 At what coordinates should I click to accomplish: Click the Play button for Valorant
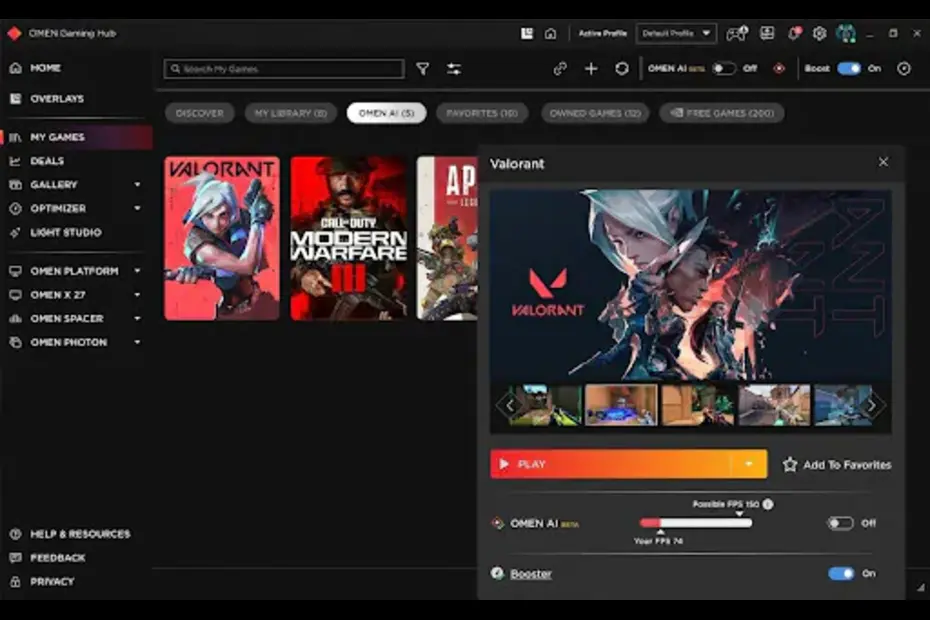point(611,464)
